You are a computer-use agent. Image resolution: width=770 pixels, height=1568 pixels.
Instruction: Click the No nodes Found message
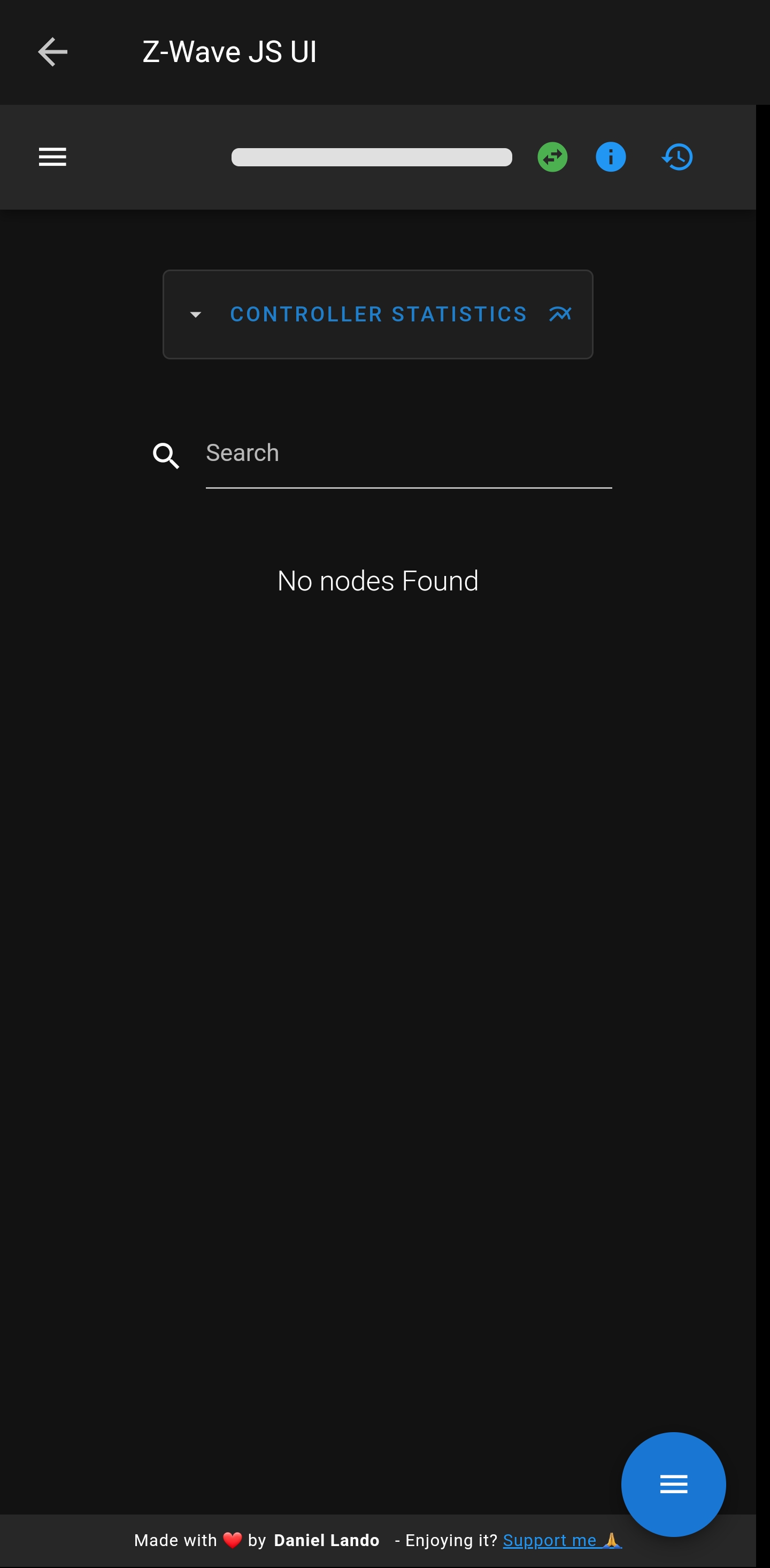378,581
